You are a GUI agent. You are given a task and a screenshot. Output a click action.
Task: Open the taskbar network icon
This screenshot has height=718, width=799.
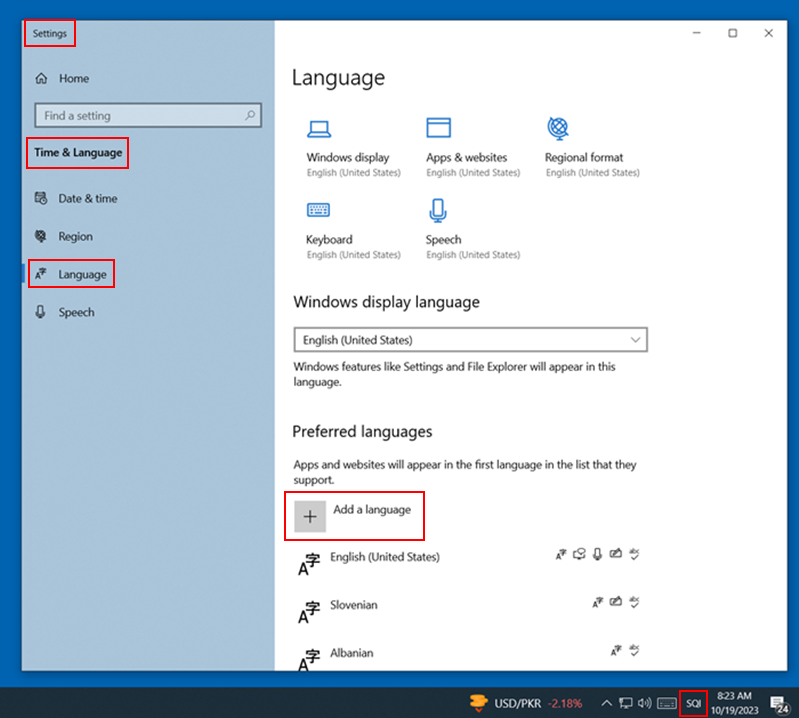click(x=626, y=703)
